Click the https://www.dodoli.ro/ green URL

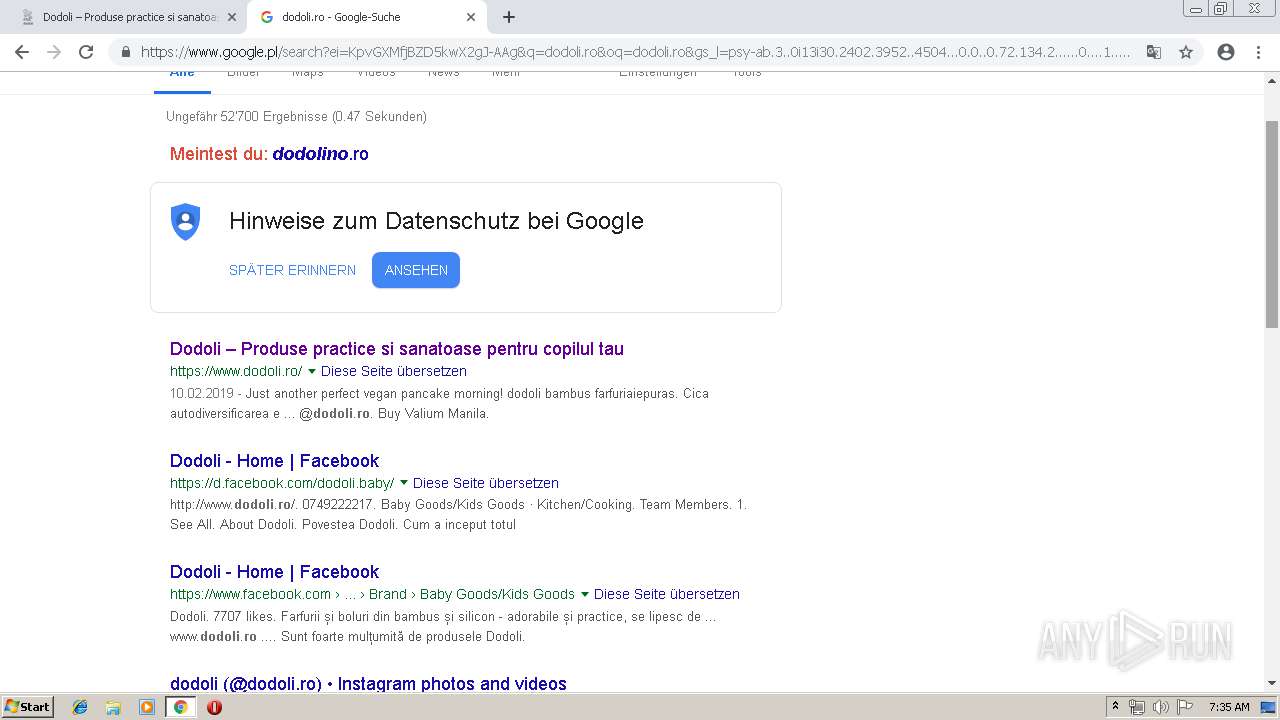tap(236, 371)
